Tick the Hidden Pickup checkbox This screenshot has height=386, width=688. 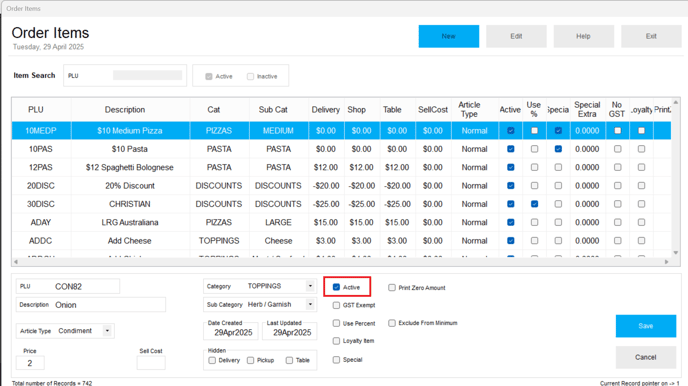pos(250,360)
